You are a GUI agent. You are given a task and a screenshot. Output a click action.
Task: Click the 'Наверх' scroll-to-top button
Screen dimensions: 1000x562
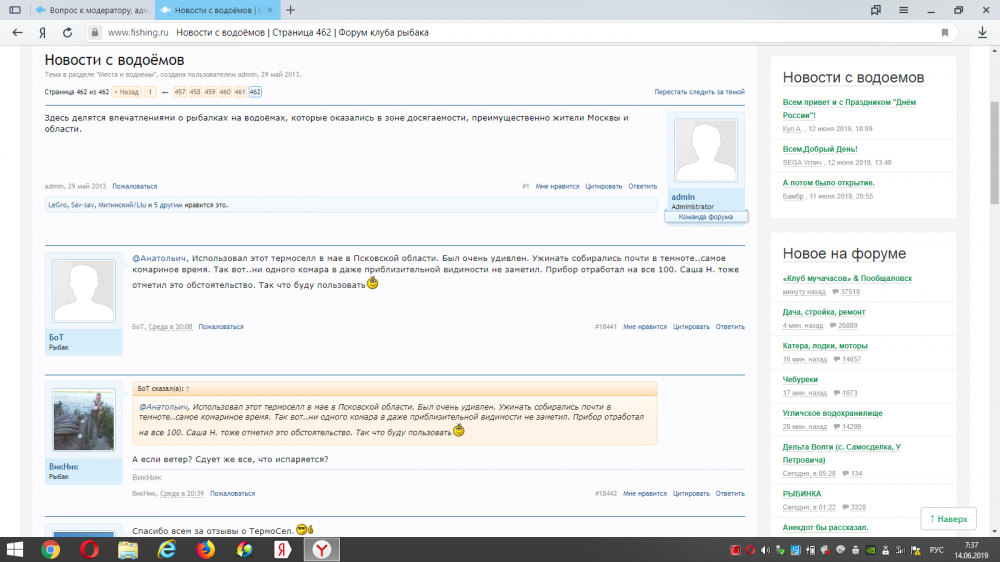[948, 519]
